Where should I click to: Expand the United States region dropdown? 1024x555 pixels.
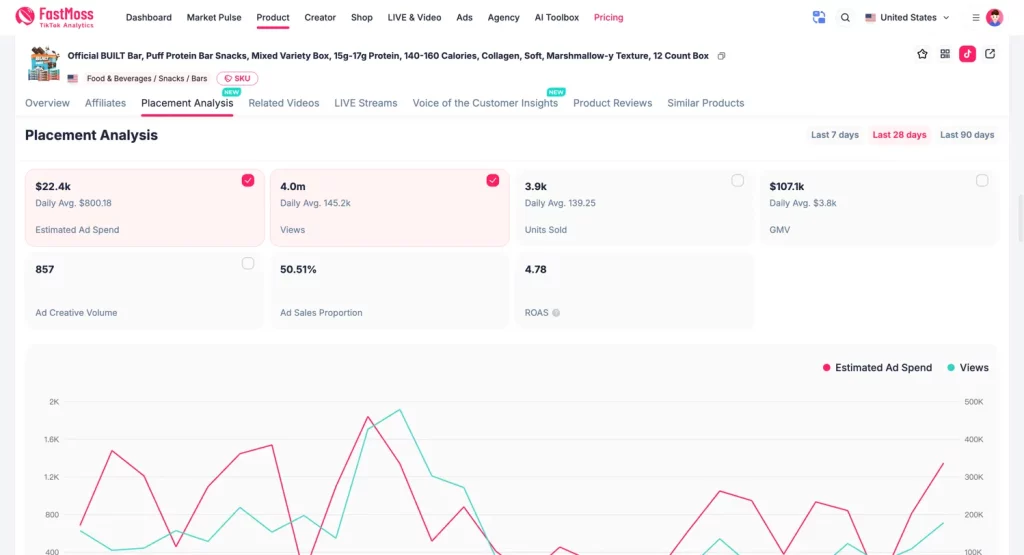(x=908, y=18)
